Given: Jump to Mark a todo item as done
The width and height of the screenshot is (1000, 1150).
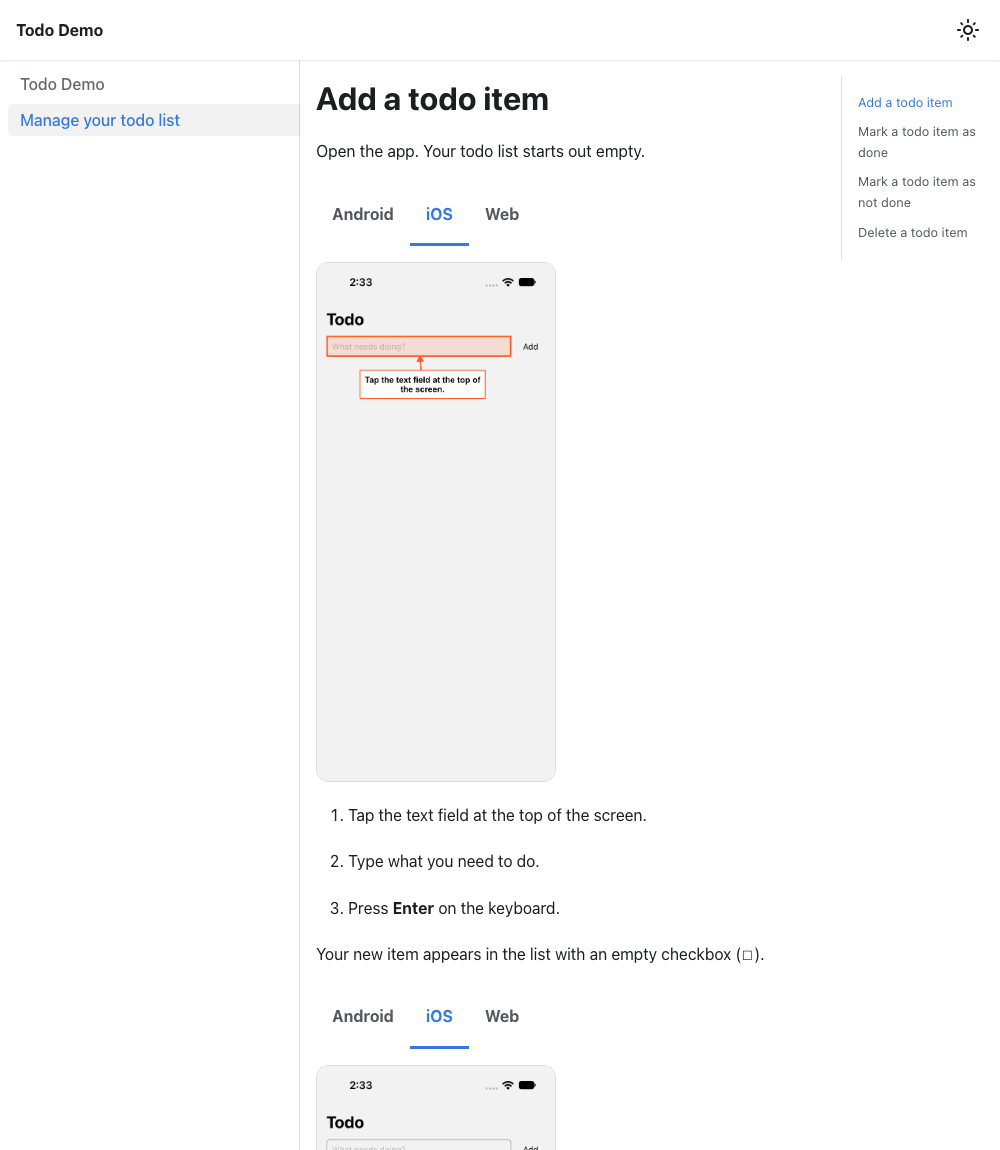Looking at the screenshot, I should [x=916, y=142].
